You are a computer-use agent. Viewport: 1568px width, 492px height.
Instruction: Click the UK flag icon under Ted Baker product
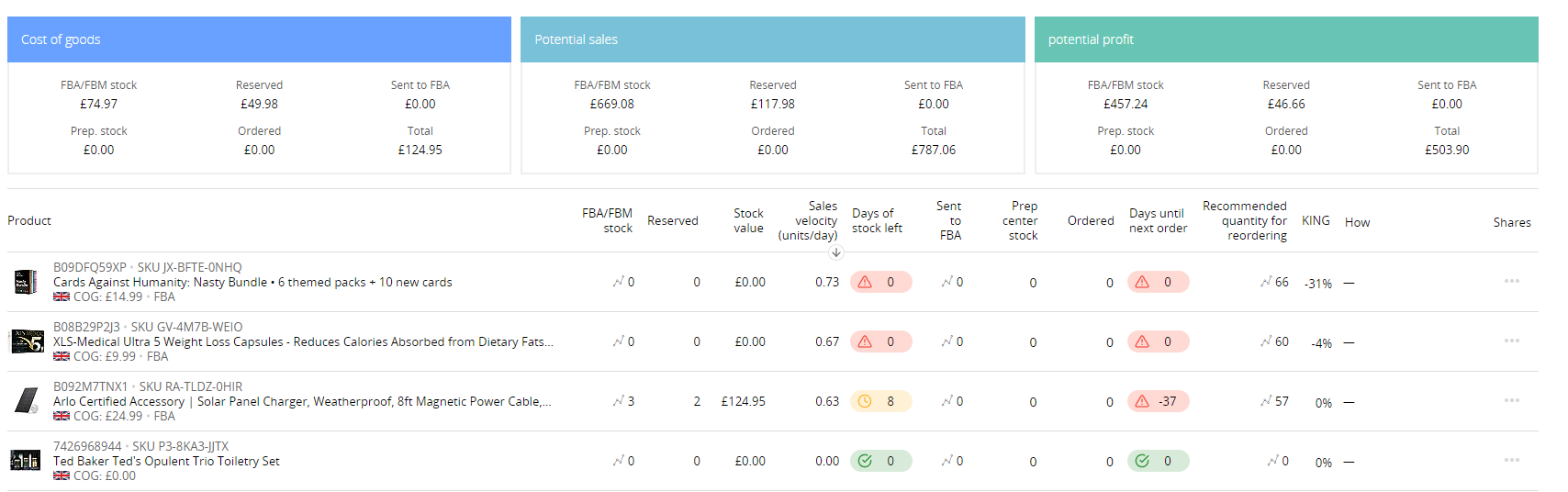[62, 475]
